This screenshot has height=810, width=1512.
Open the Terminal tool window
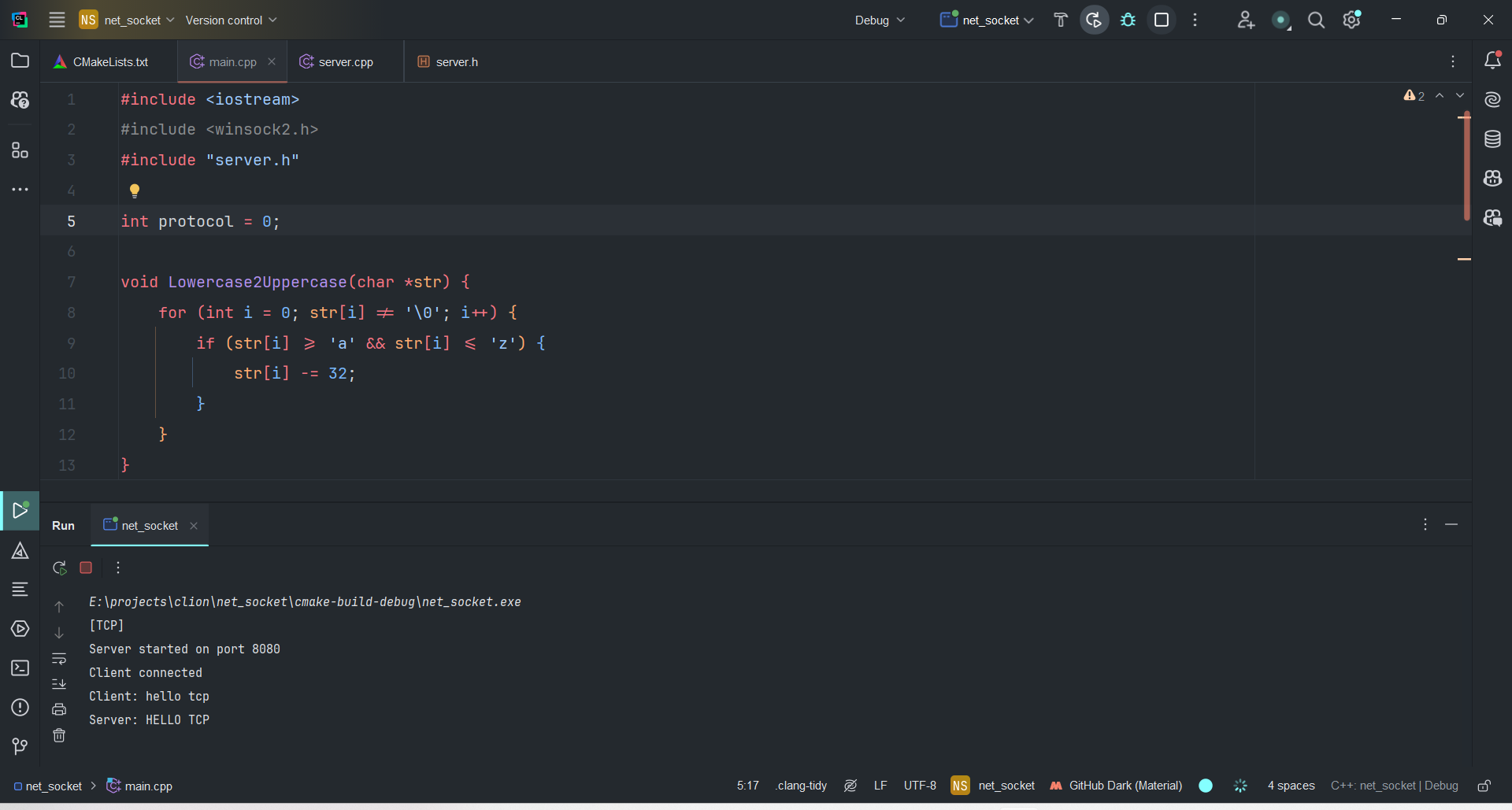20,668
